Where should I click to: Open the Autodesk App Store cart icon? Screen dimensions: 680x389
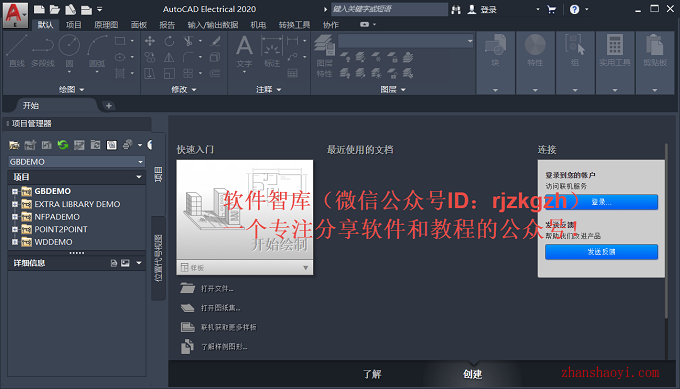[552, 10]
